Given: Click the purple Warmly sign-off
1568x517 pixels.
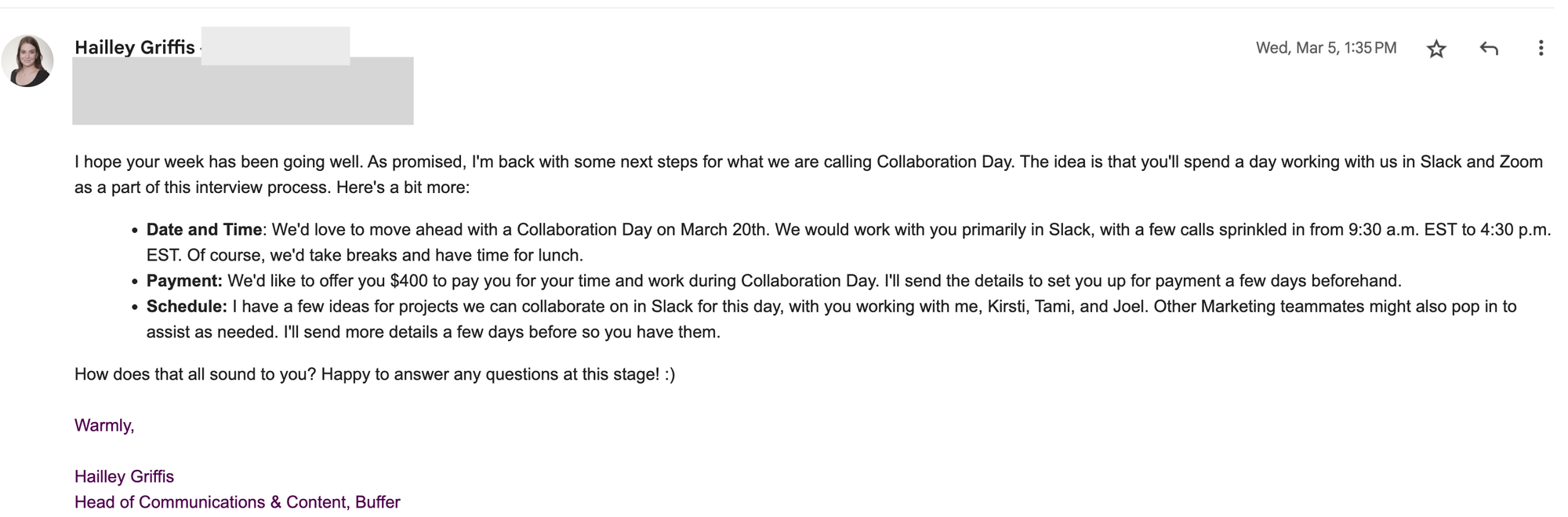Looking at the screenshot, I should (104, 425).
